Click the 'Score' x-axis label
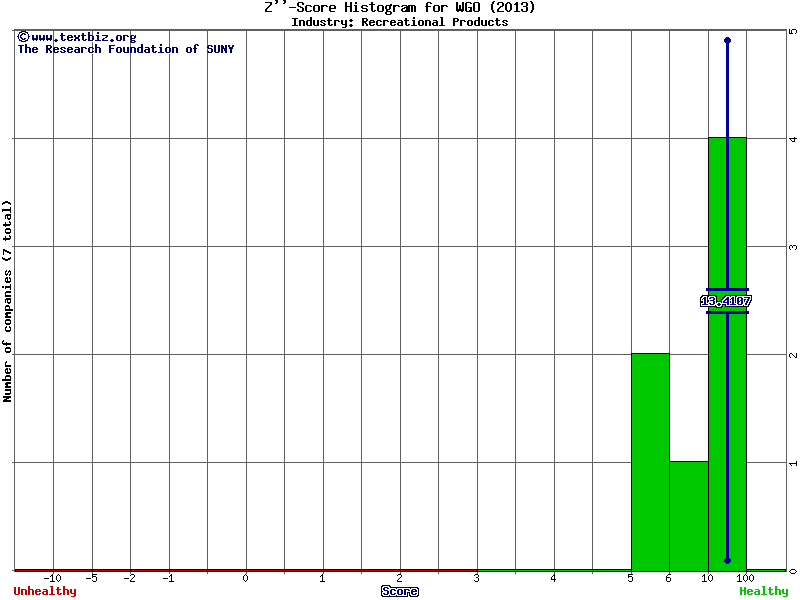800x600 pixels. coord(399,591)
